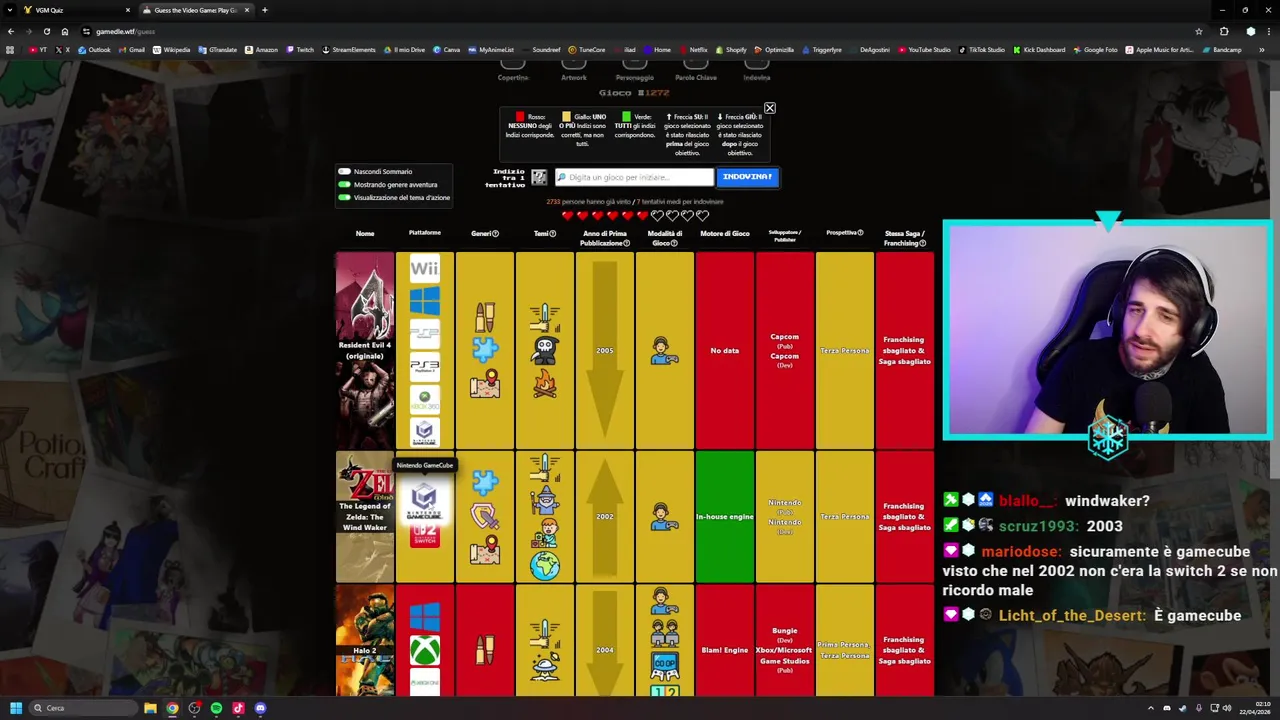Image resolution: width=1280 pixels, height=720 pixels.
Task: Click GameCube icon in Resident Evil 4 row
Action: coord(424,432)
